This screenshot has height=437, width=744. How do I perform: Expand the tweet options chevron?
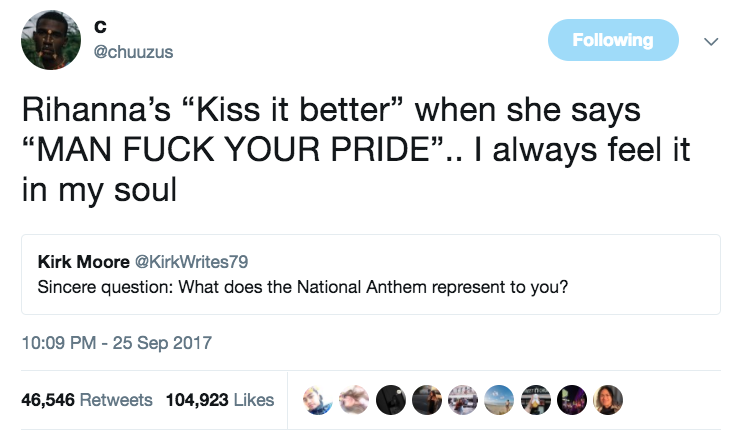point(711,42)
